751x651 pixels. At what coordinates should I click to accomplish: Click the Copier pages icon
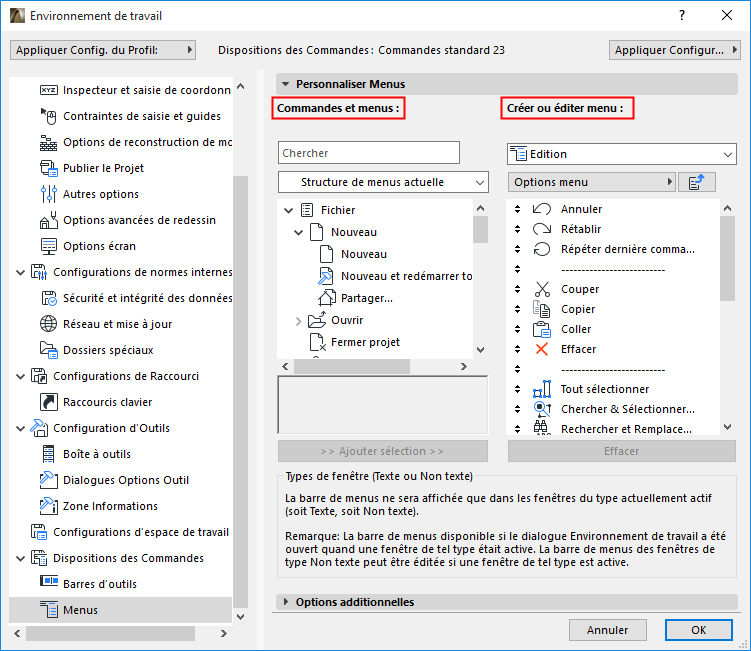(x=542, y=309)
